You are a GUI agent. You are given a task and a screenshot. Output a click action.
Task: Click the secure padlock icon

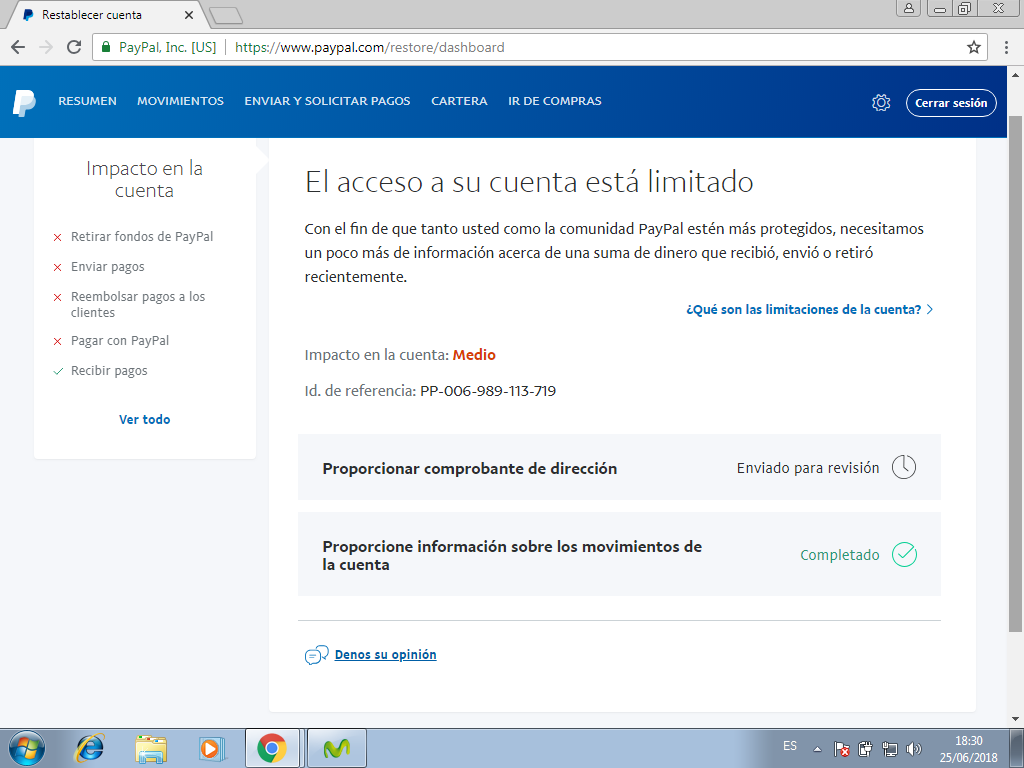click(x=106, y=47)
